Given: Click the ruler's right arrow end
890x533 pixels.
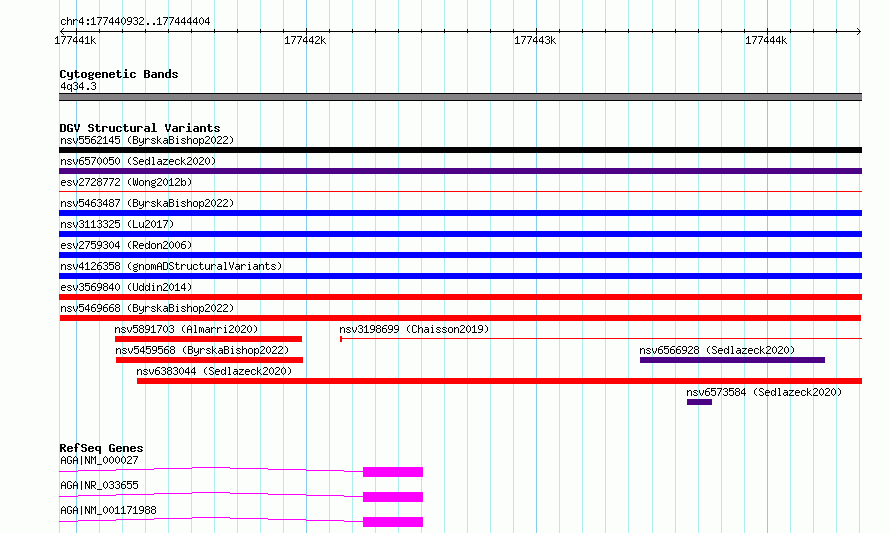Looking at the screenshot, I should (x=859, y=31).
